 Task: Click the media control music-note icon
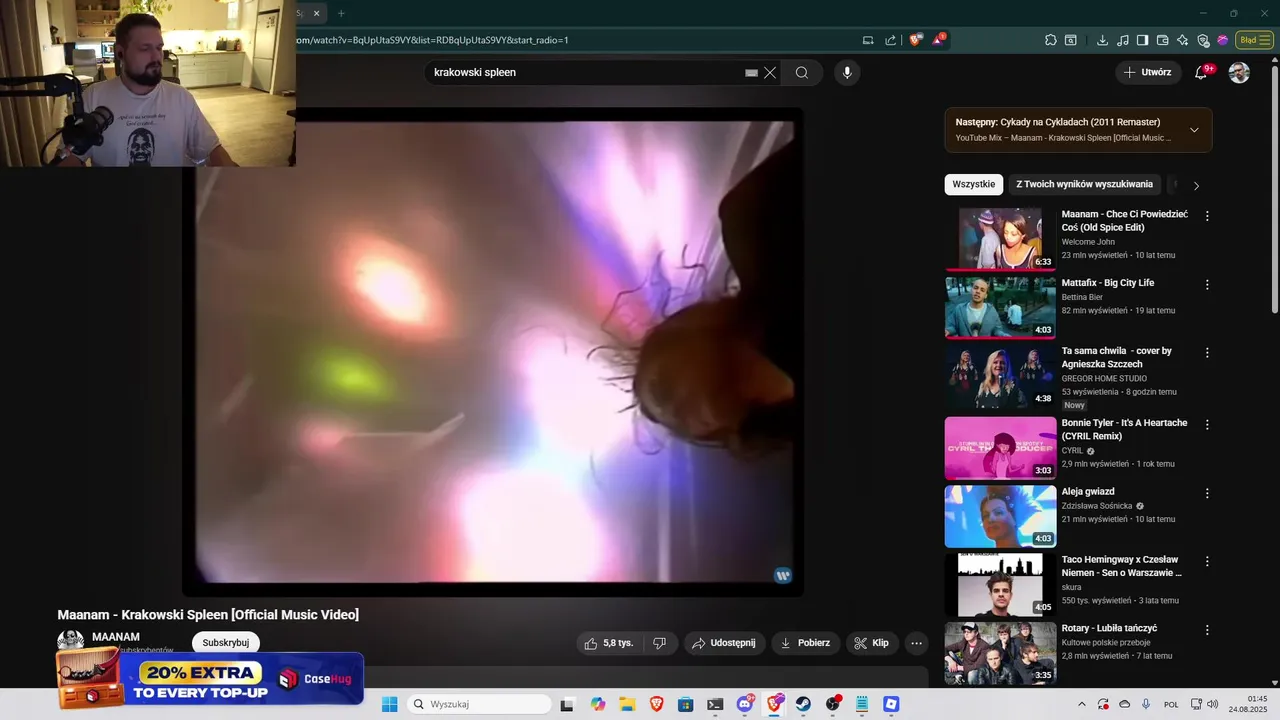(1122, 40)
